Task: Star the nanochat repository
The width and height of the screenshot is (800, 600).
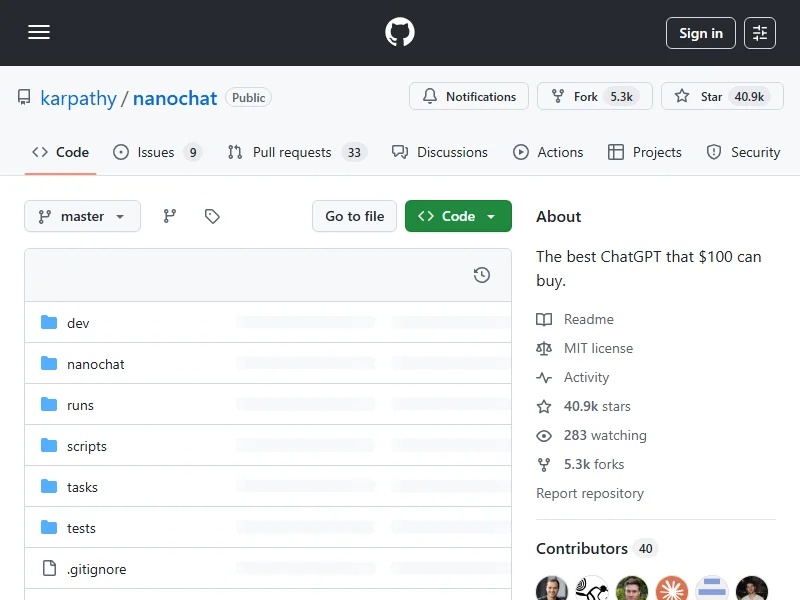Action: 720,97
